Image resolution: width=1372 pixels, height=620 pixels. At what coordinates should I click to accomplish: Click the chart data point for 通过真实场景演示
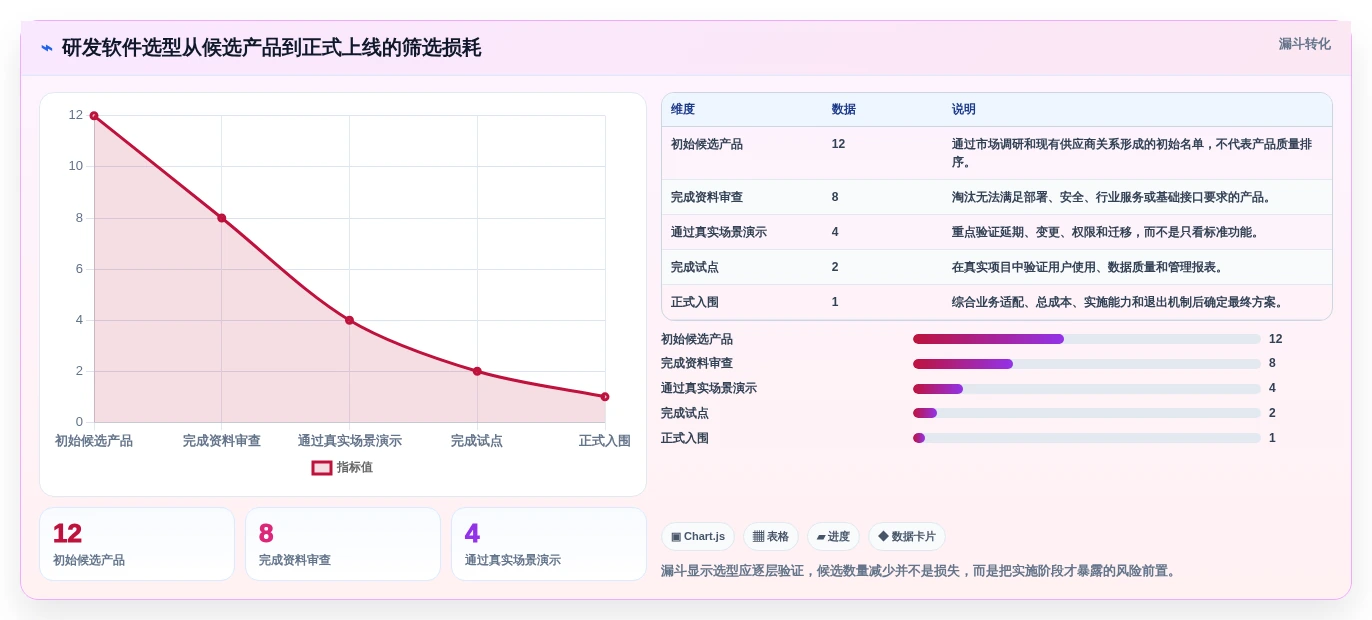(x=349, y=320)
